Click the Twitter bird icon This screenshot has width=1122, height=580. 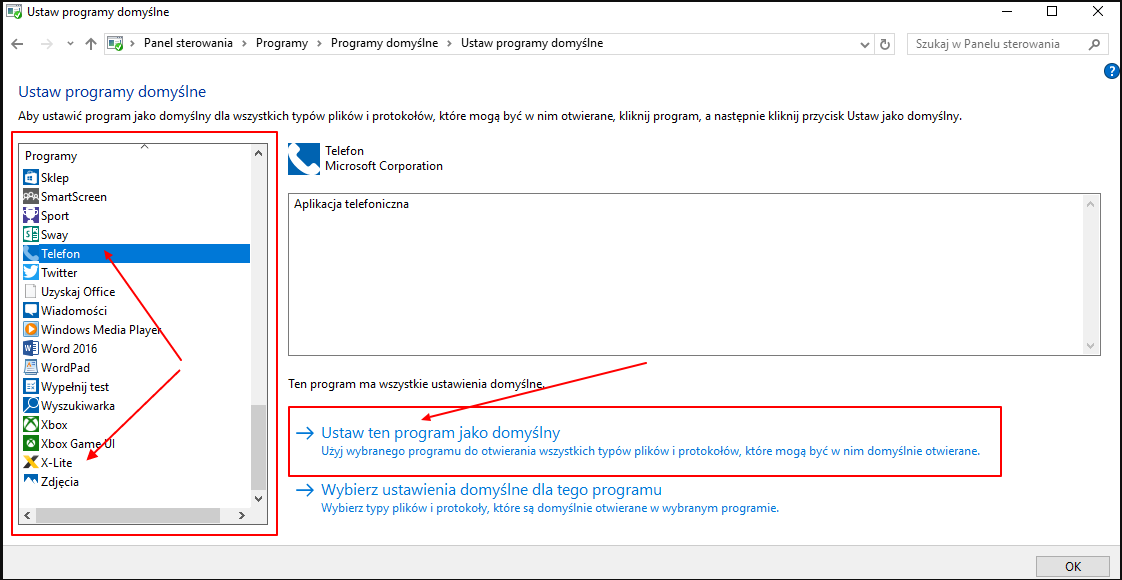[x=31, y=272]
